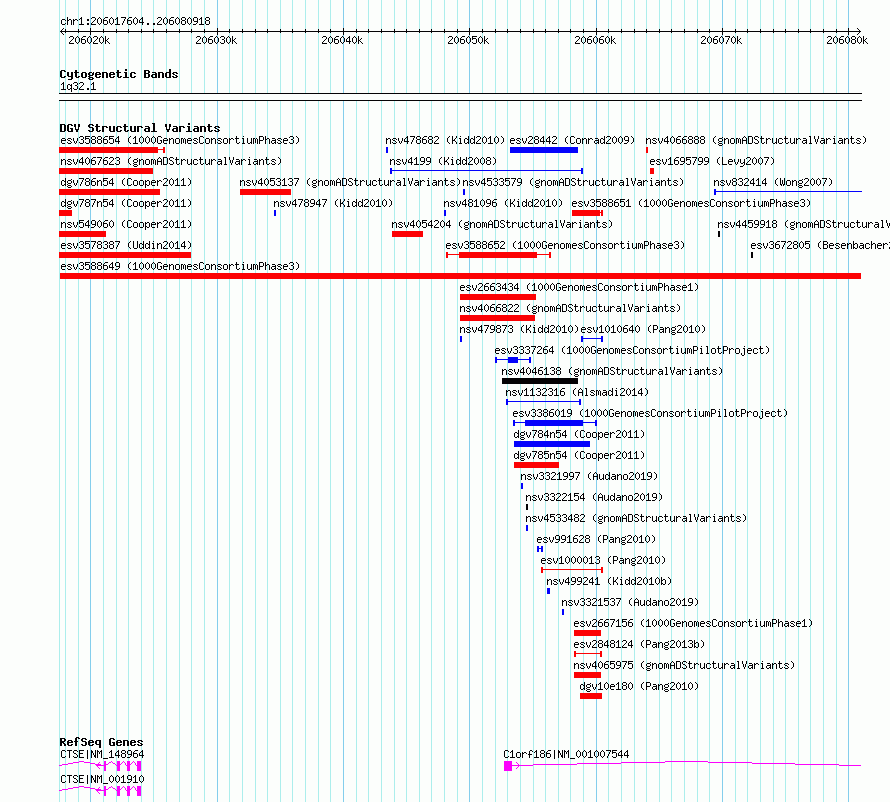
Task: Select esv991628 Pang2010 label
Action: point(596,539)
